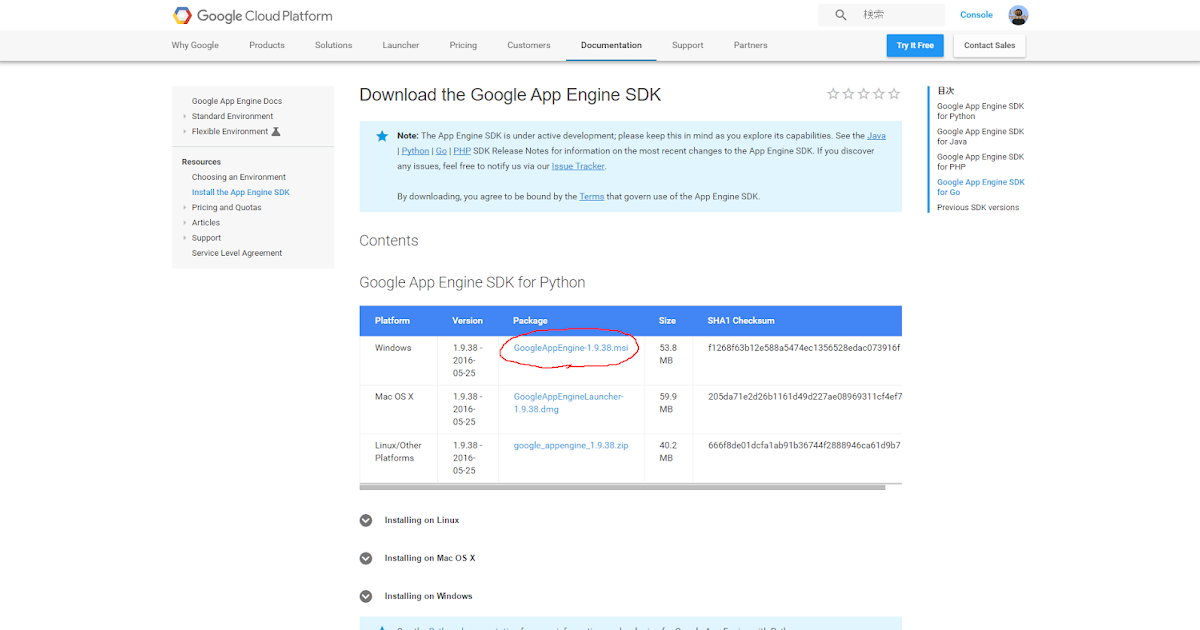Rate the page with the fifth star
1200x630 pixels.
click(x=894, y=94)
